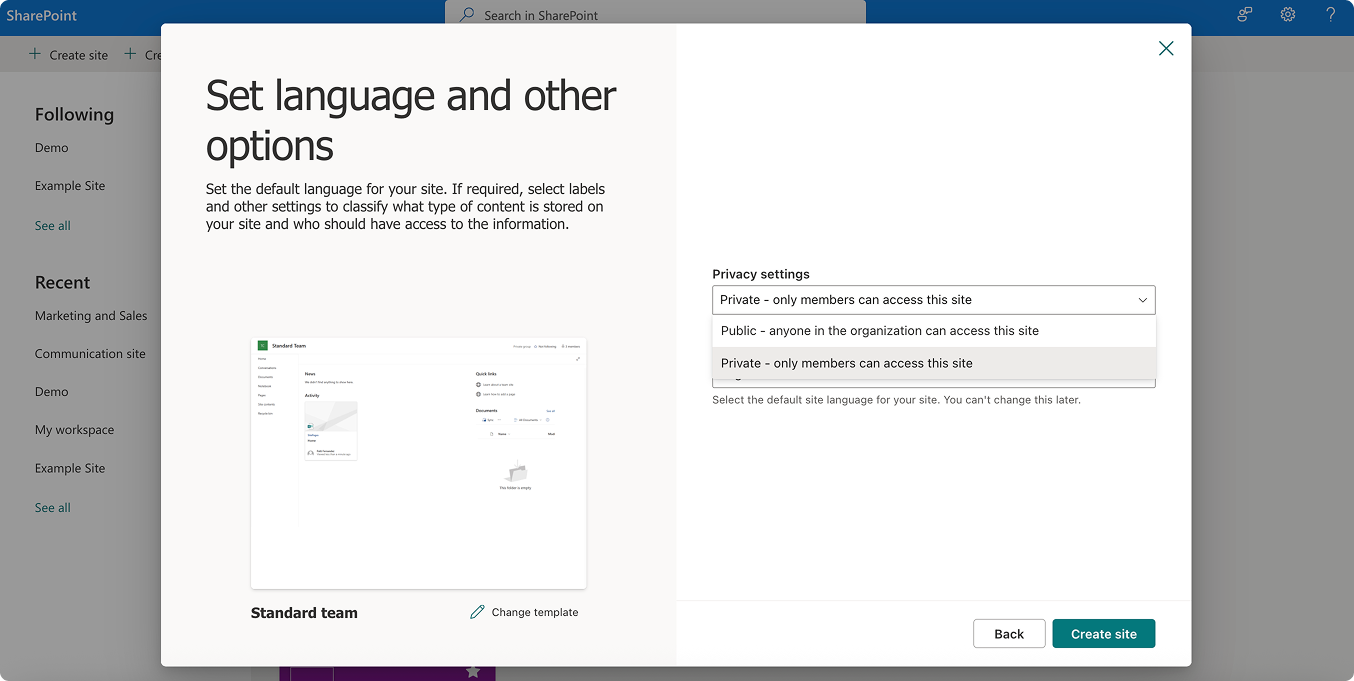Dismiss the dialog with the X icon

(1165, 48)
